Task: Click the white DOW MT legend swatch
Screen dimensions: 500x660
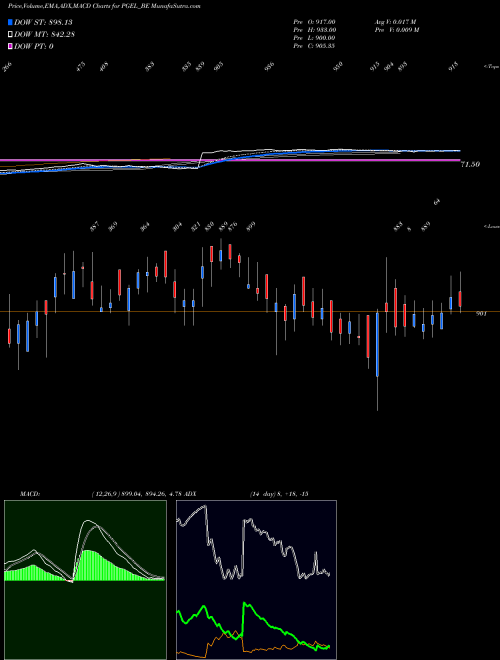Action: pyautogui.click(x=10, y=35)
